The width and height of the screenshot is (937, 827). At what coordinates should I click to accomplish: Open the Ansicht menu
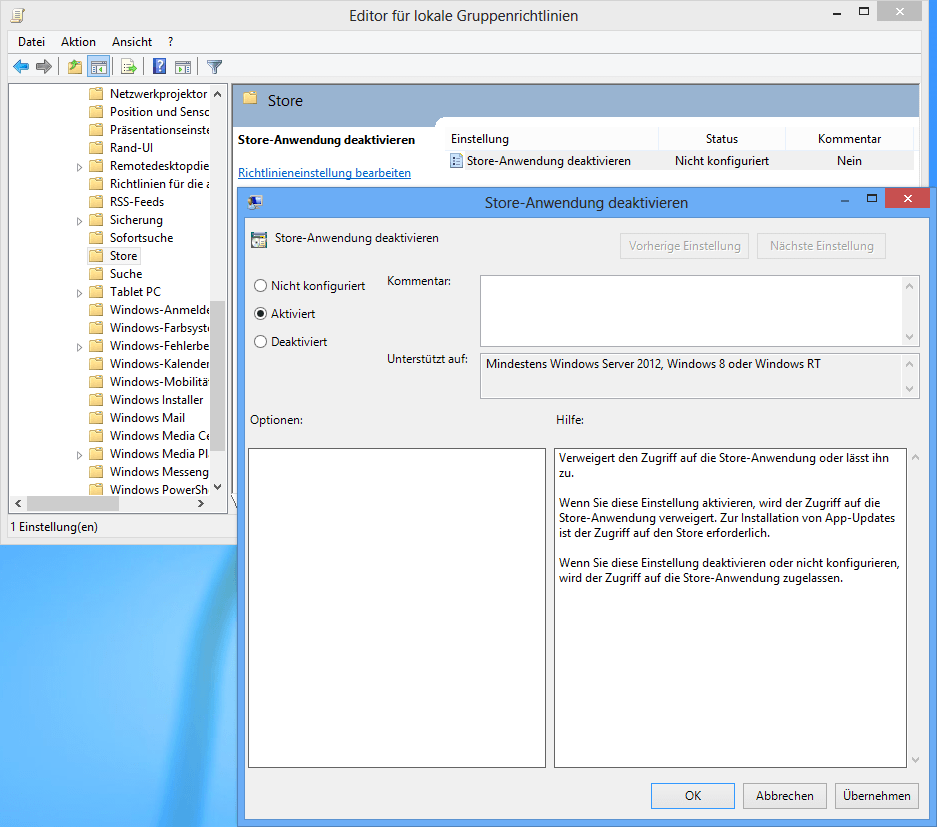[x=132, y=42]
